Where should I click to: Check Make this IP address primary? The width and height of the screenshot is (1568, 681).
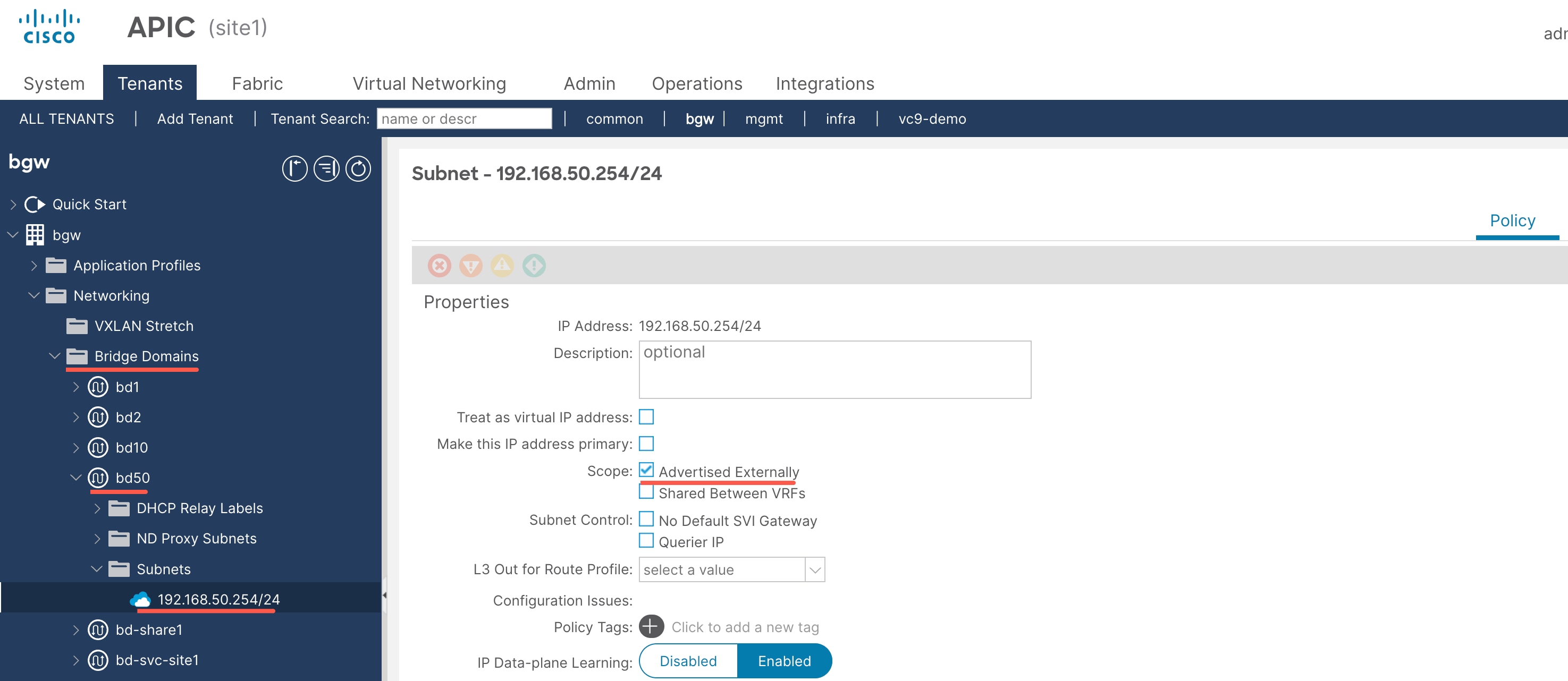click(646, 444)
